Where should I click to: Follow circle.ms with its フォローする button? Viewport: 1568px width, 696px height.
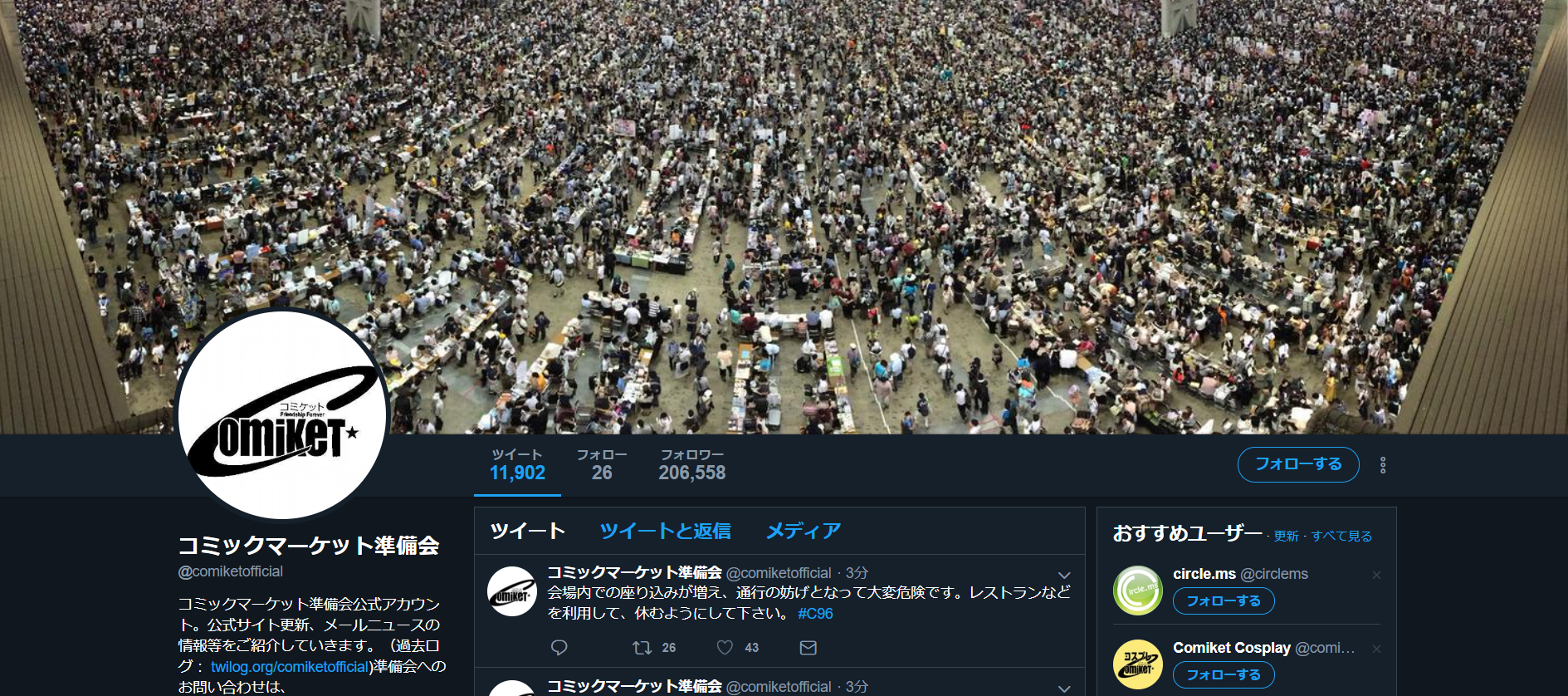tap(1224, 600)
